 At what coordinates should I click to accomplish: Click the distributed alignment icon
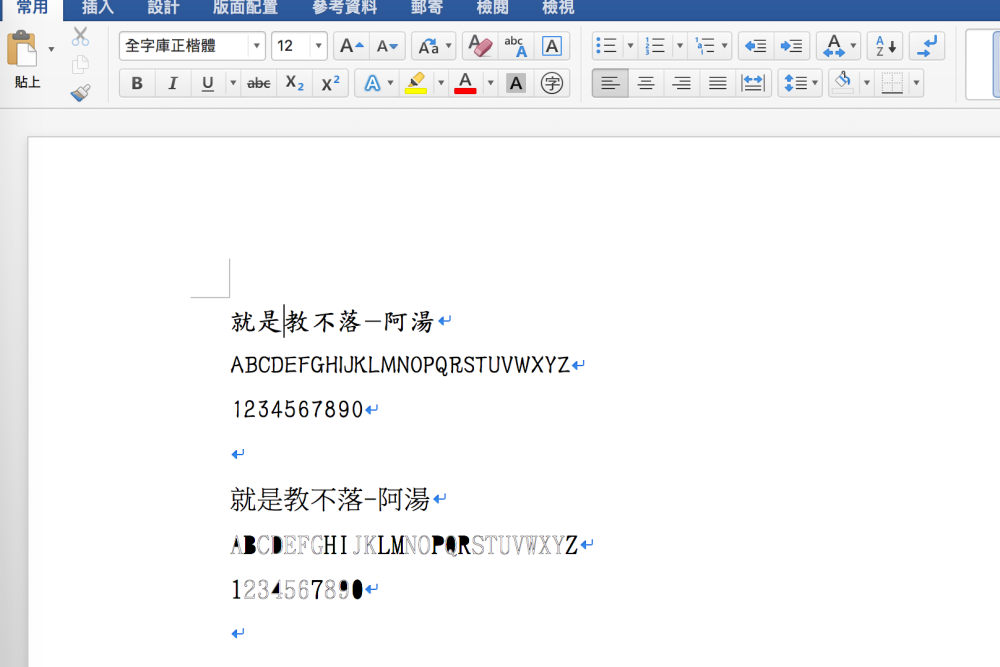coord(753,83)
